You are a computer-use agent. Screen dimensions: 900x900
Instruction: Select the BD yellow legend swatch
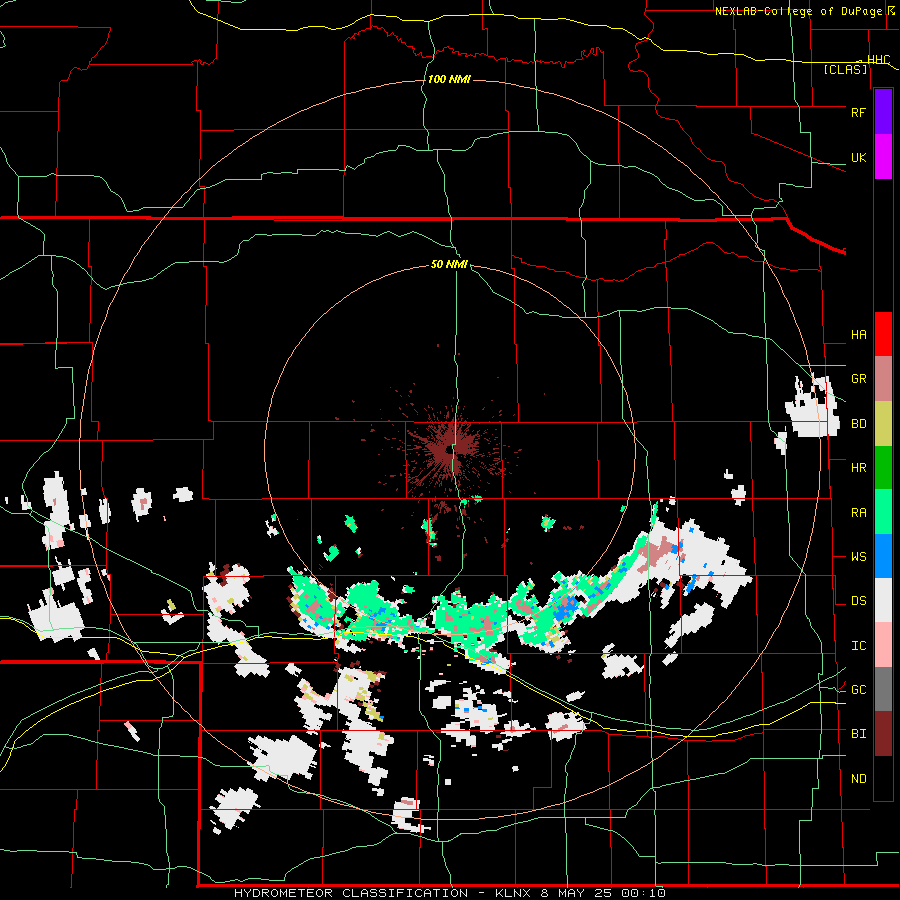click(883, 424)
